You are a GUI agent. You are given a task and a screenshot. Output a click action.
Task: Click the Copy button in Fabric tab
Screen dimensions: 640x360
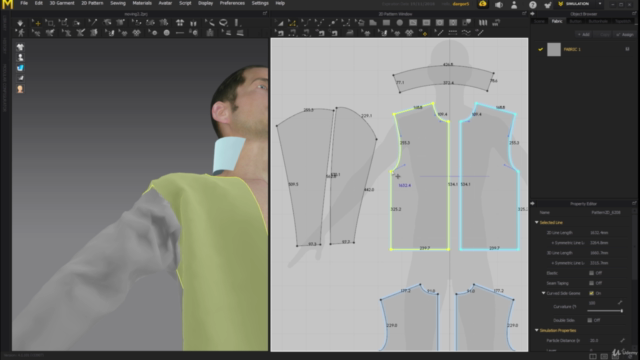(602, 35)
